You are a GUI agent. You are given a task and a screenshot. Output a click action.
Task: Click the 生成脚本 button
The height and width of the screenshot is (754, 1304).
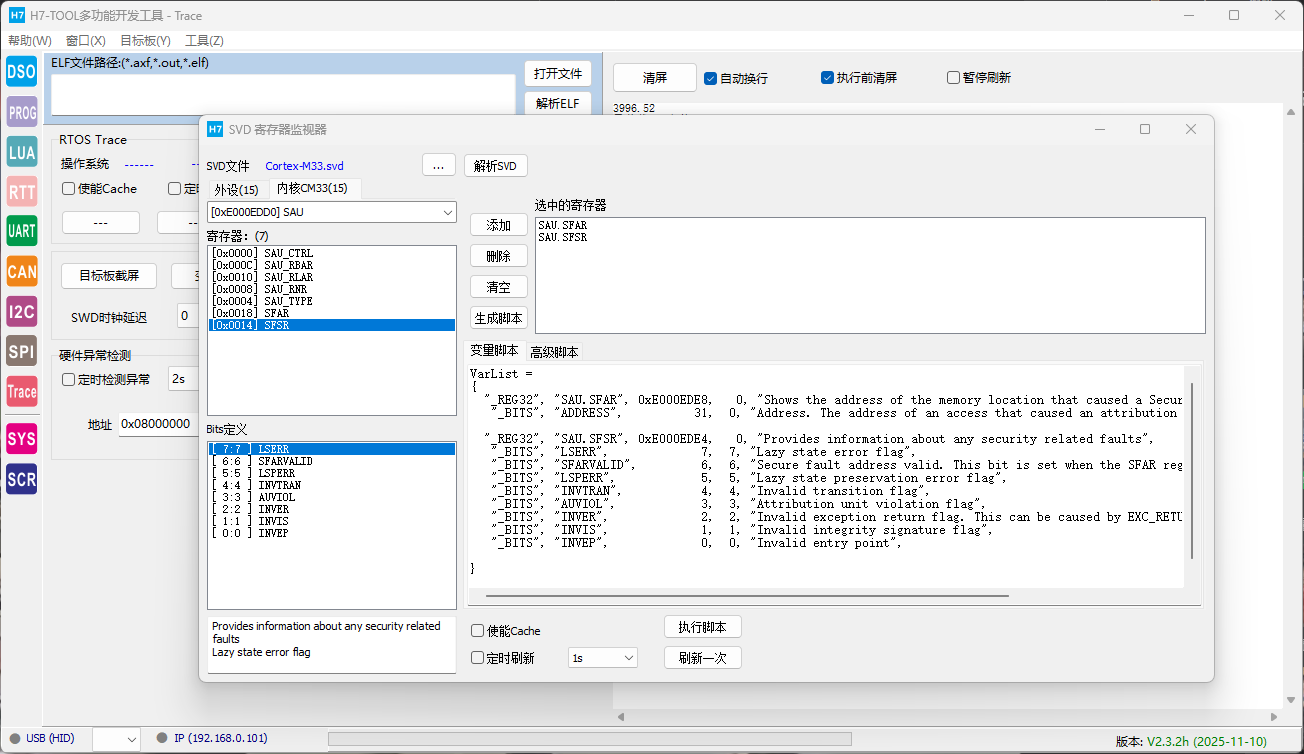tap(498, 318)
